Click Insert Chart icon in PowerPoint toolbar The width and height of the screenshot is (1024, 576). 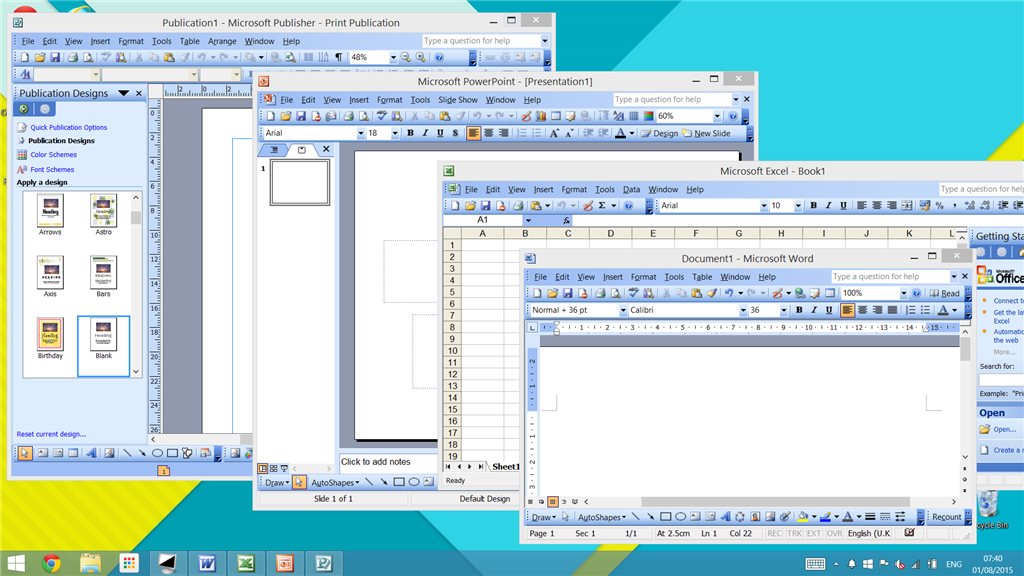tap(541, 116)
